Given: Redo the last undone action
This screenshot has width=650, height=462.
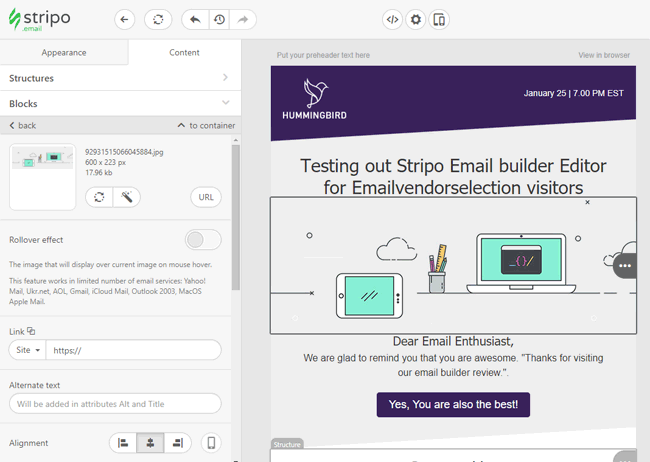Looking at the screenshot, I should (243, 19).
